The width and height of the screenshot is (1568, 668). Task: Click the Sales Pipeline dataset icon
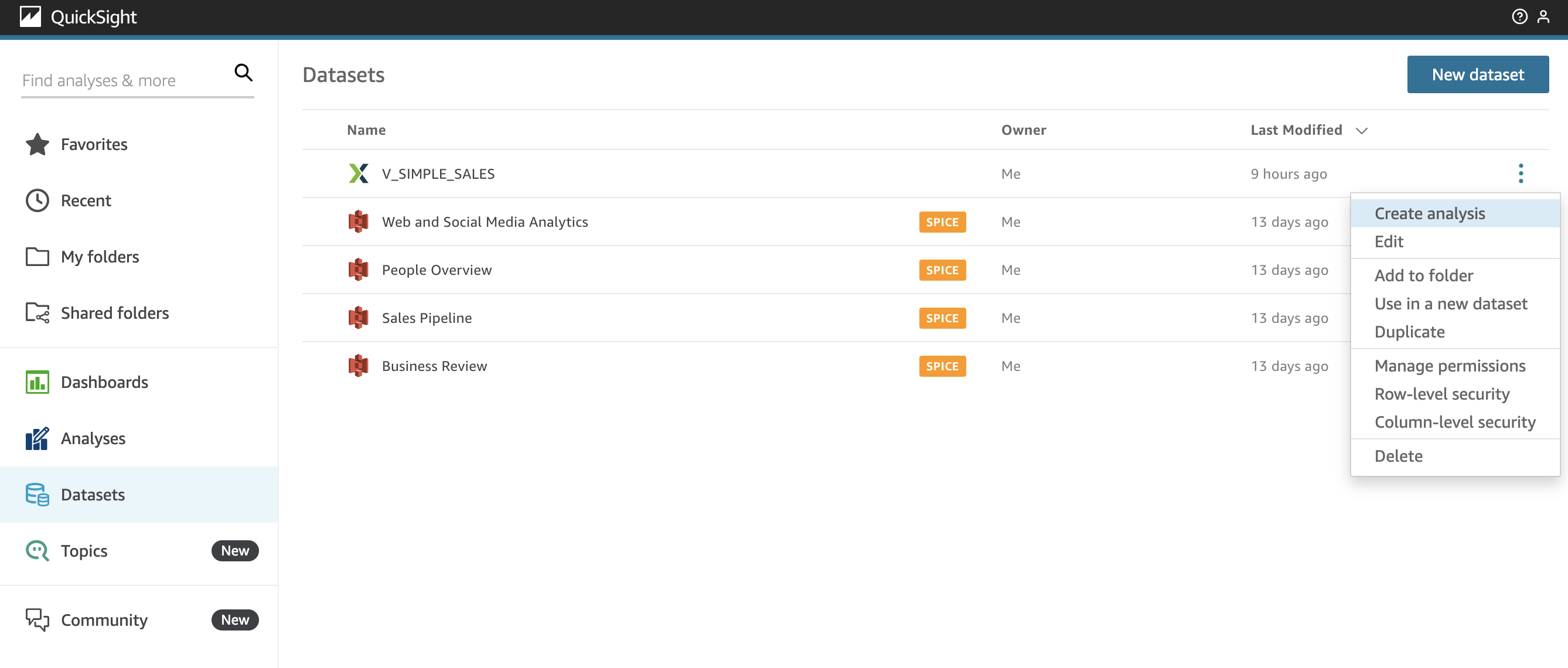click(359, 317)
